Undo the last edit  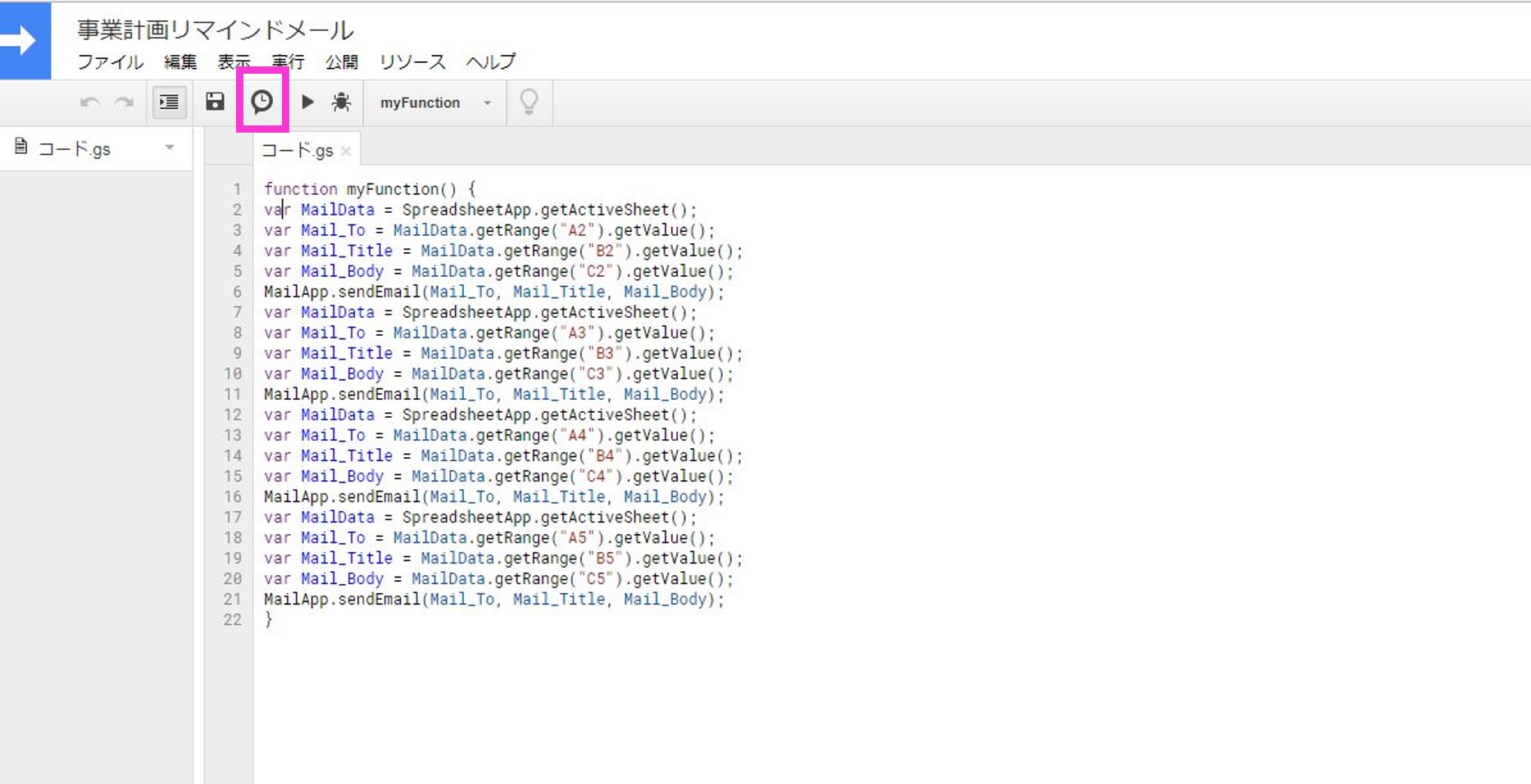pos(90,102)
